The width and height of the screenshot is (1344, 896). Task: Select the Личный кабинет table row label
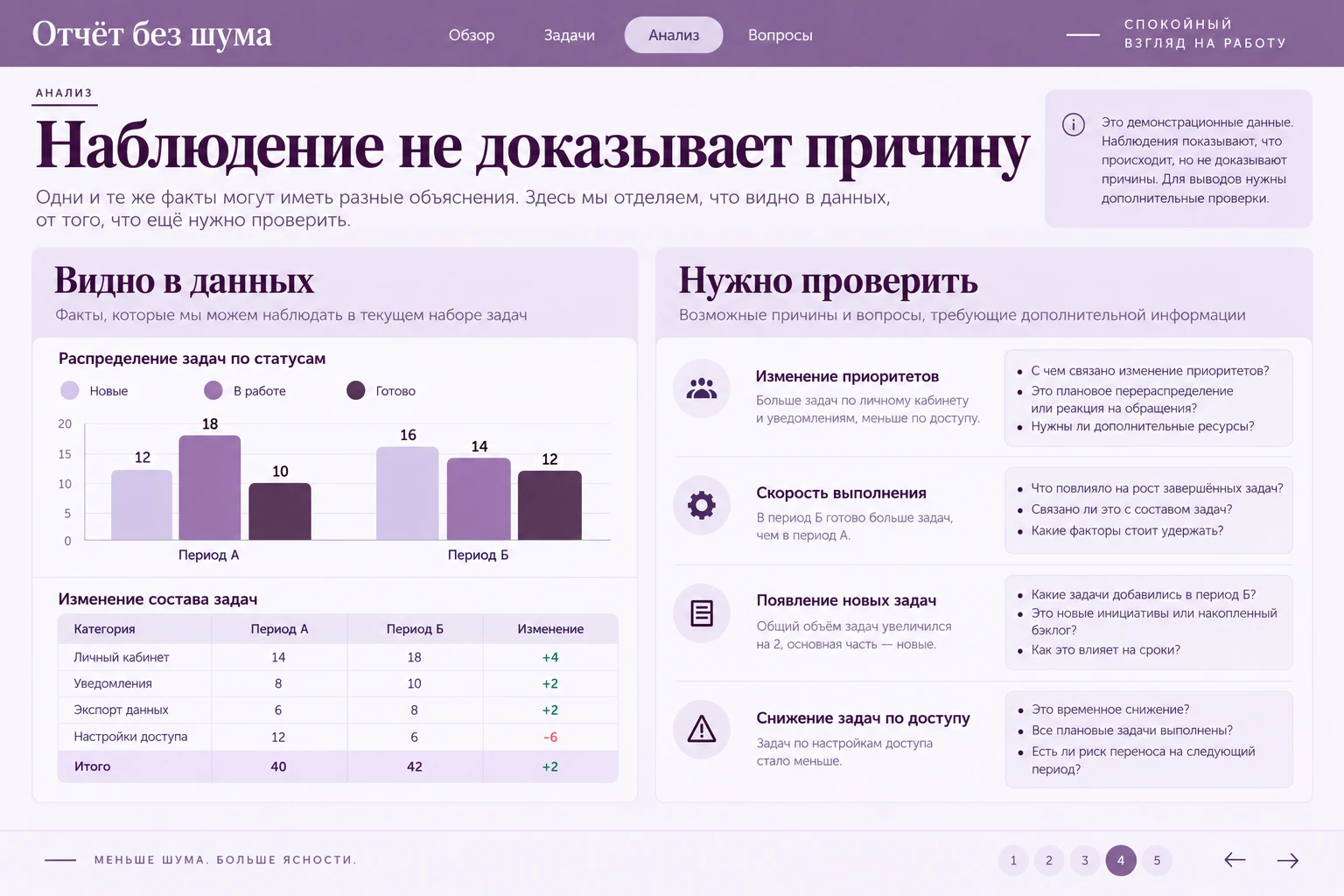122,657
